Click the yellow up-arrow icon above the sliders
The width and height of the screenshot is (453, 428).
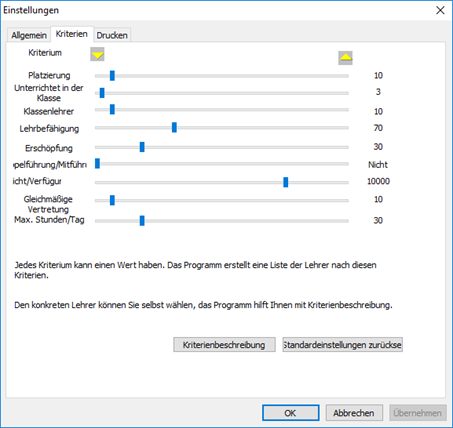click(x=345, y=58)
